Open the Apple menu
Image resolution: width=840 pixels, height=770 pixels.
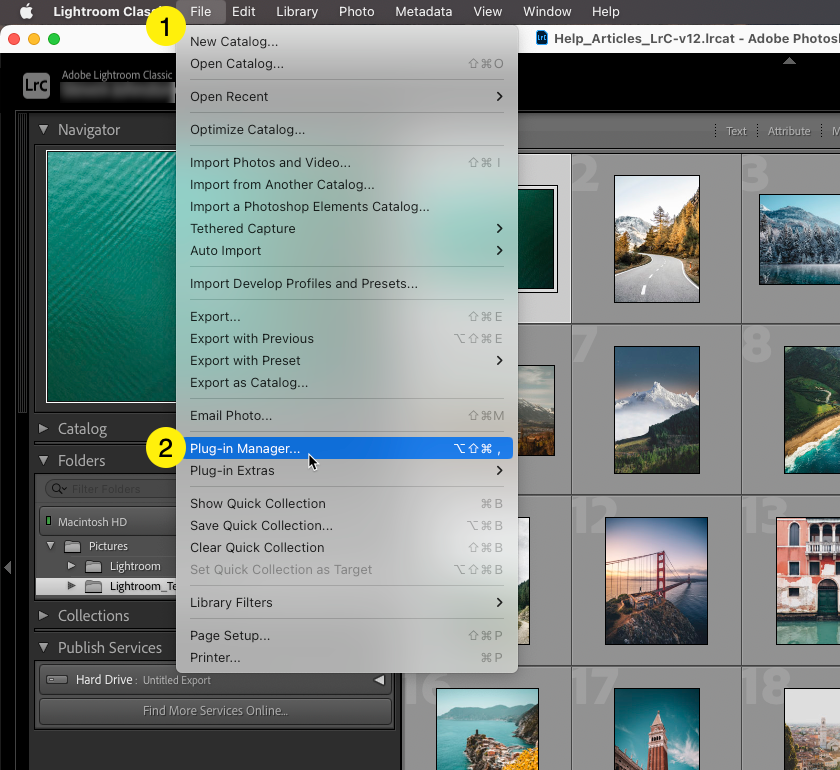point(26,11)
